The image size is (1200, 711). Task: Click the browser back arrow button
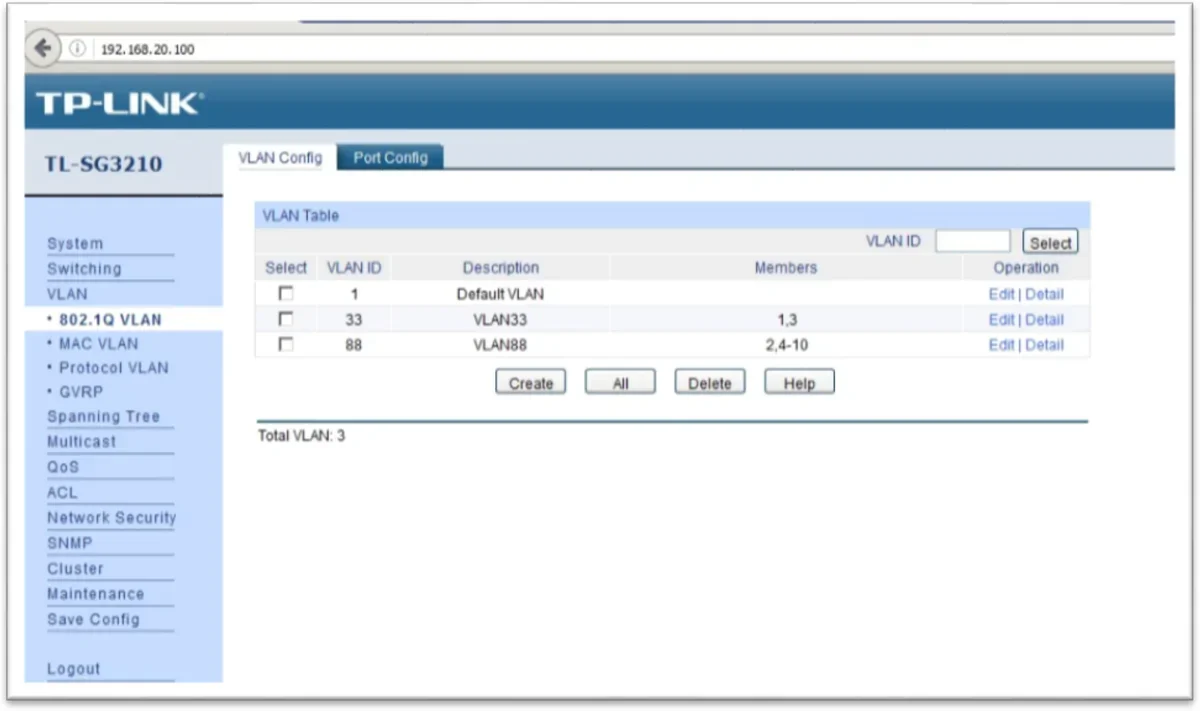click(42, 49)
